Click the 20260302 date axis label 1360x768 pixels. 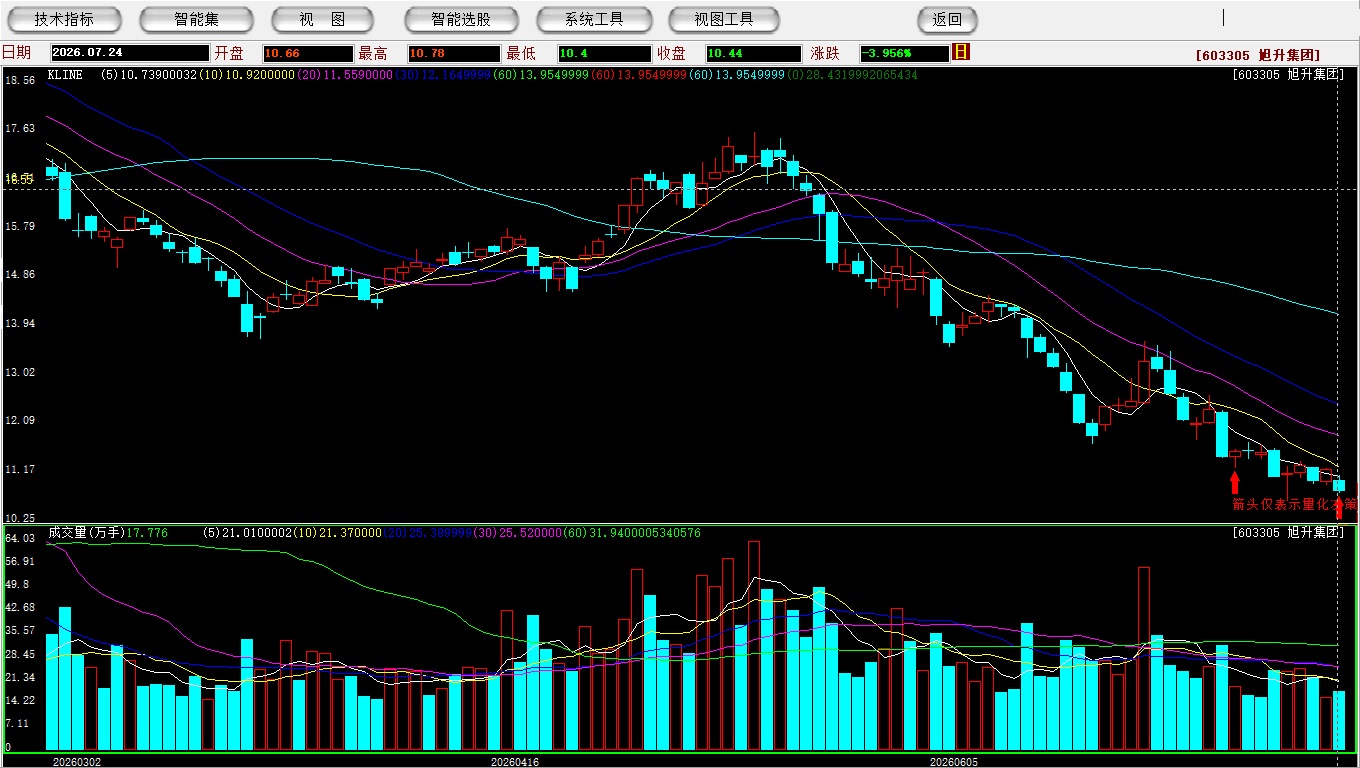tap(77, 761)
